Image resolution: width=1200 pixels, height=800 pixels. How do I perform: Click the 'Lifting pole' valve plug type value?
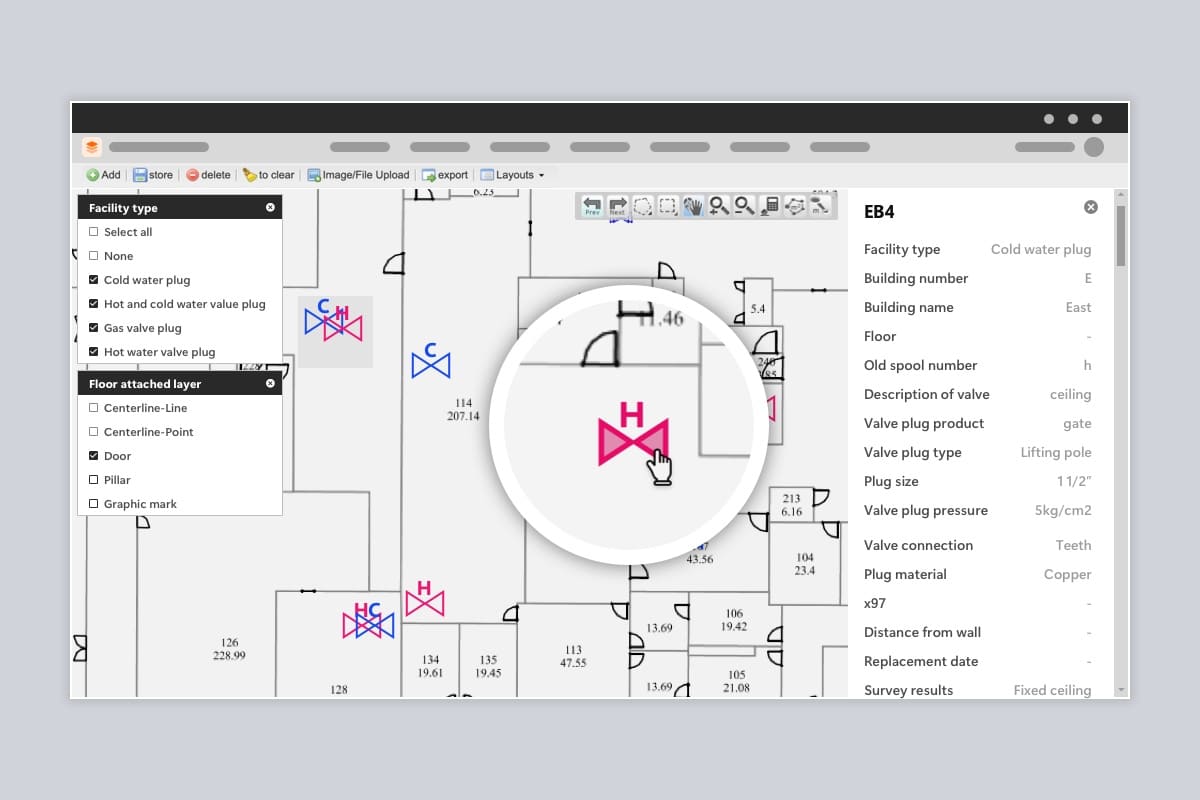[x=1056, y=453]
